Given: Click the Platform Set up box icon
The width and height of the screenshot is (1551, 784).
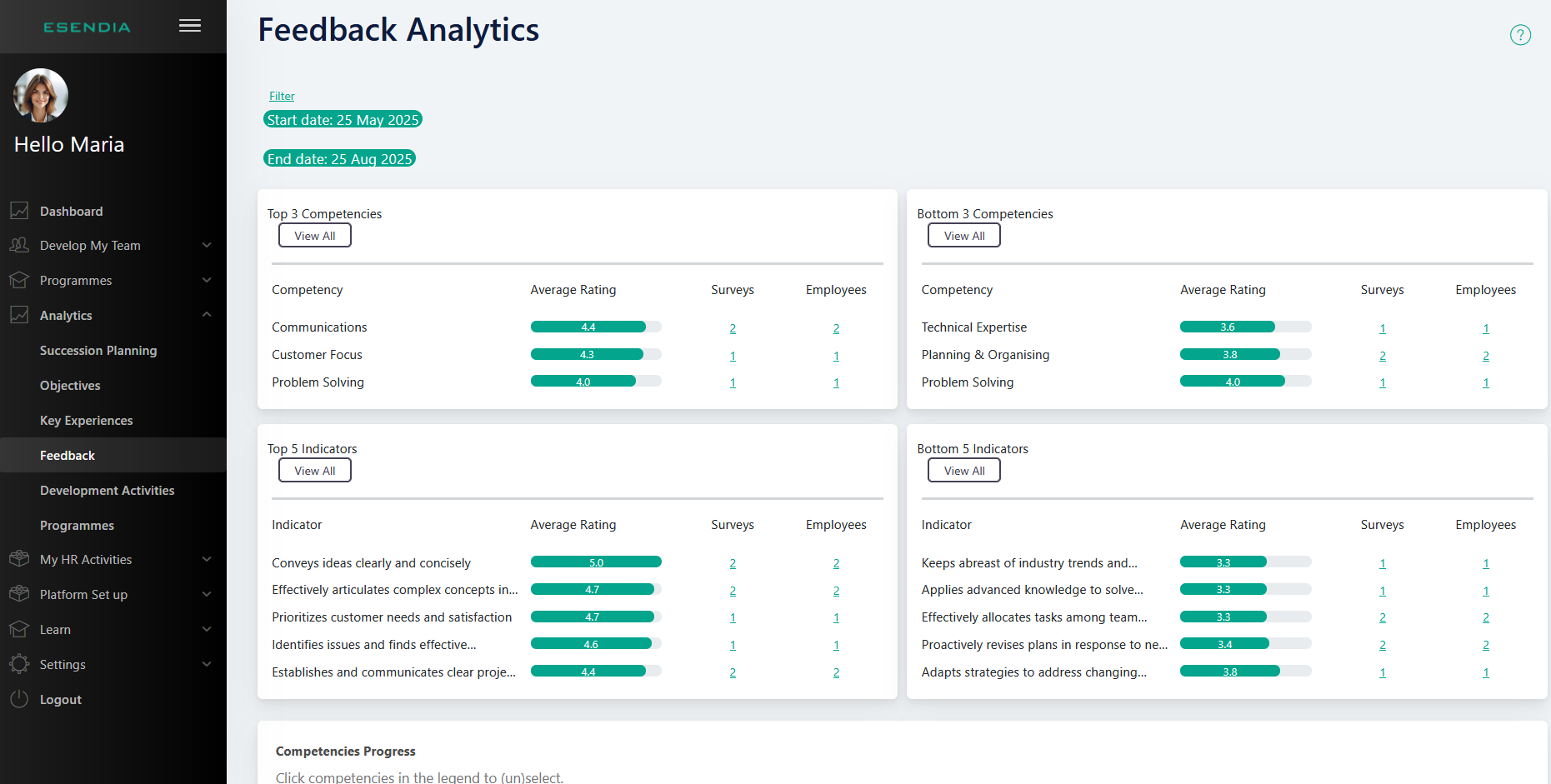Looking at the screenshot, I should click(x=19, y=594).
